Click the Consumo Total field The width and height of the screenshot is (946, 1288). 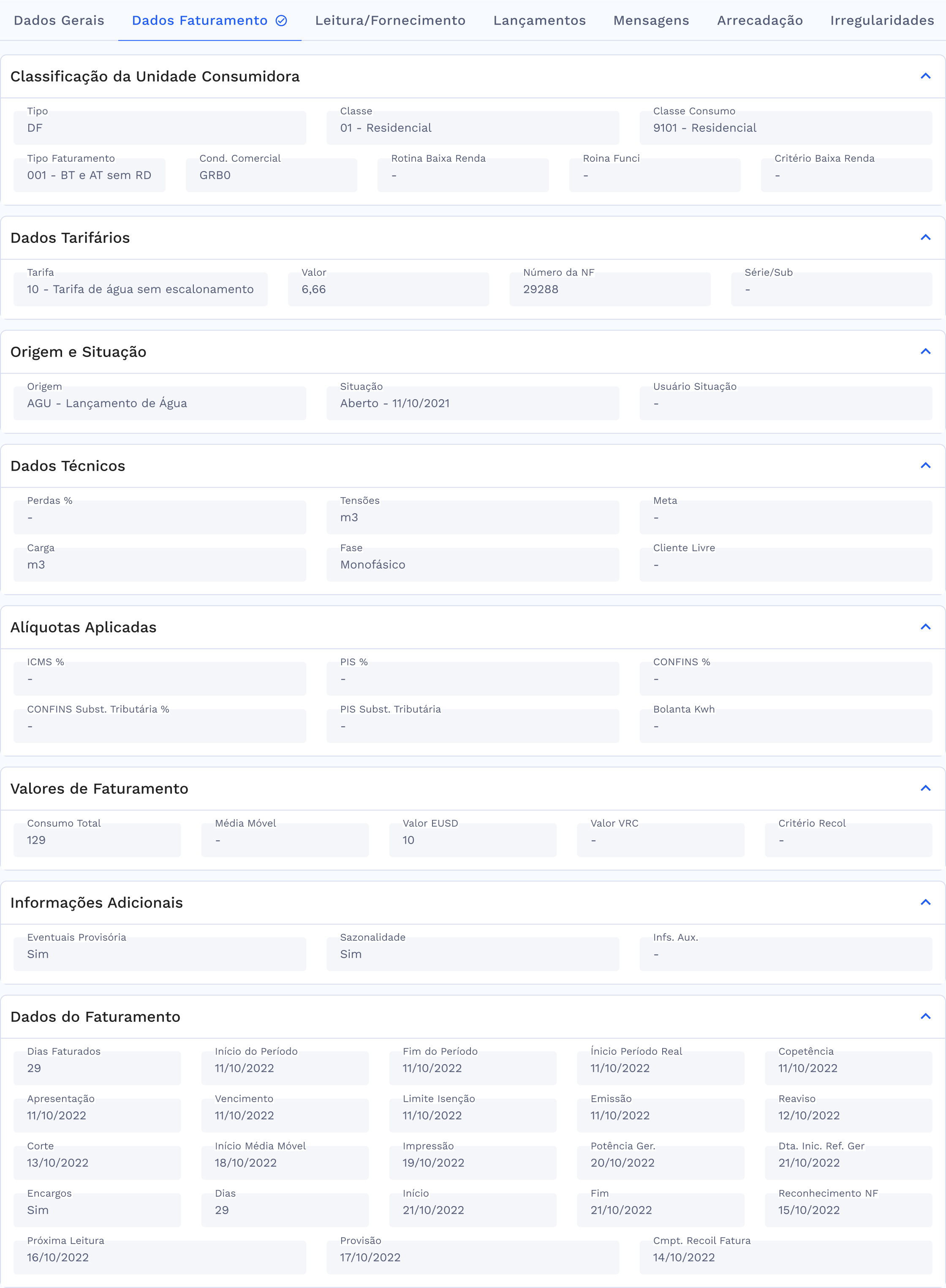click(97, 840)
